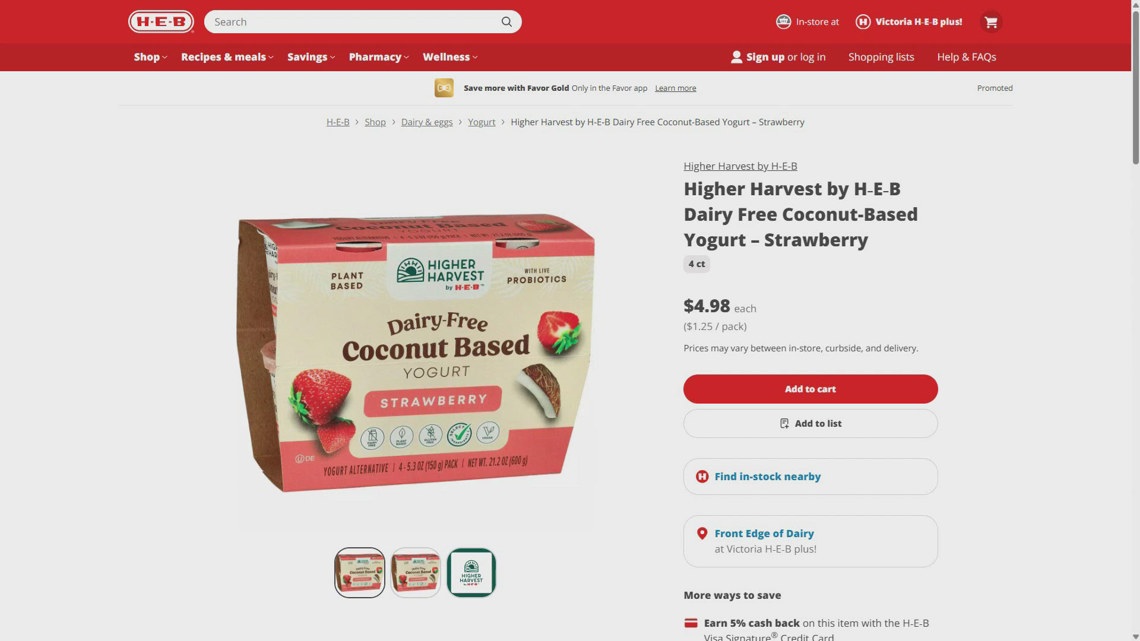Click the Favor Gold promo icon
Screen dimensions: 1140x641
444,88
